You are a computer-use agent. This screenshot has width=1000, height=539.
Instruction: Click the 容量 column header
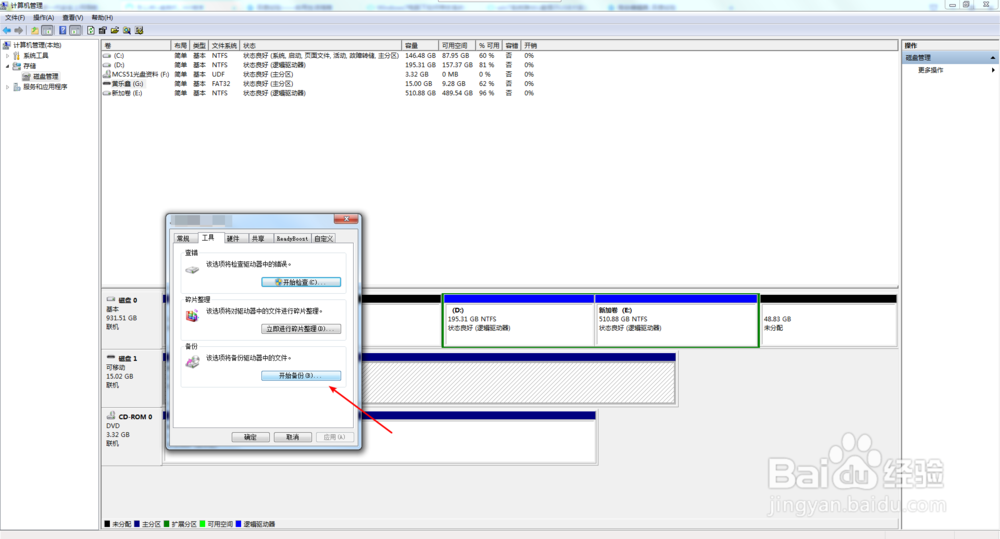[420, 46]
